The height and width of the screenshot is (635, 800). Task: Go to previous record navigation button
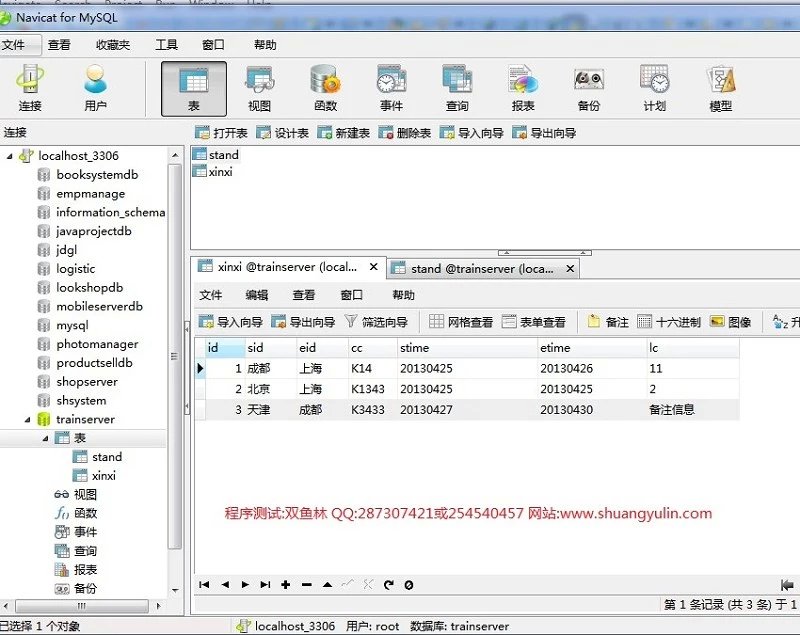point(225,585)
